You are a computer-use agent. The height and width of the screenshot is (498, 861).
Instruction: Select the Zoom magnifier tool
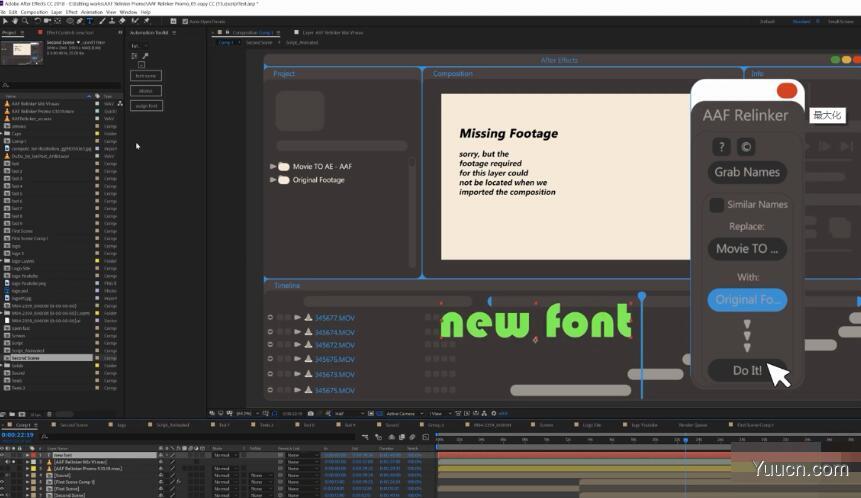pyautogui.click(x=25, y=21)
